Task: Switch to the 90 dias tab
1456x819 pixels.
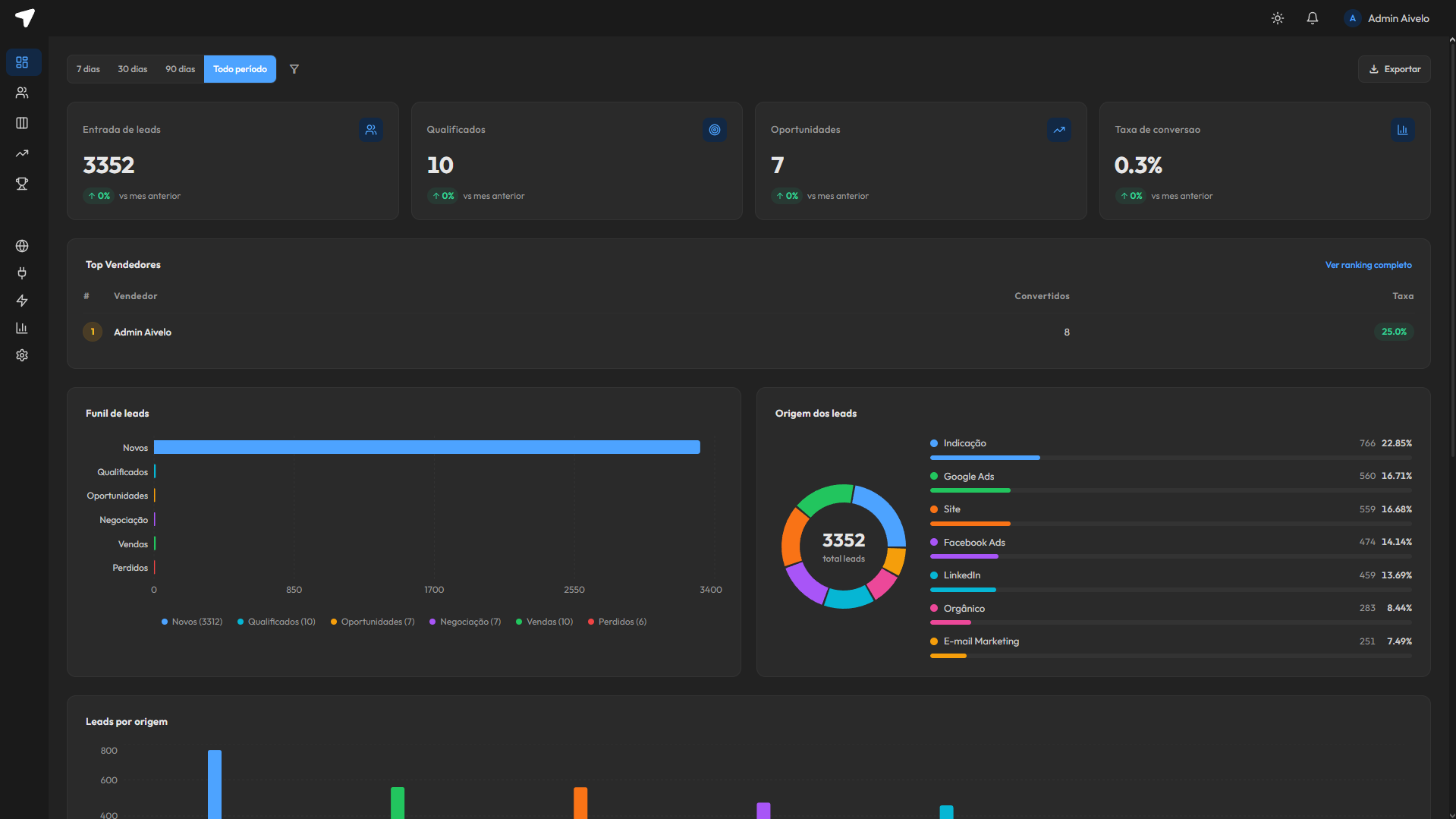Action: [x=181, y=69]
